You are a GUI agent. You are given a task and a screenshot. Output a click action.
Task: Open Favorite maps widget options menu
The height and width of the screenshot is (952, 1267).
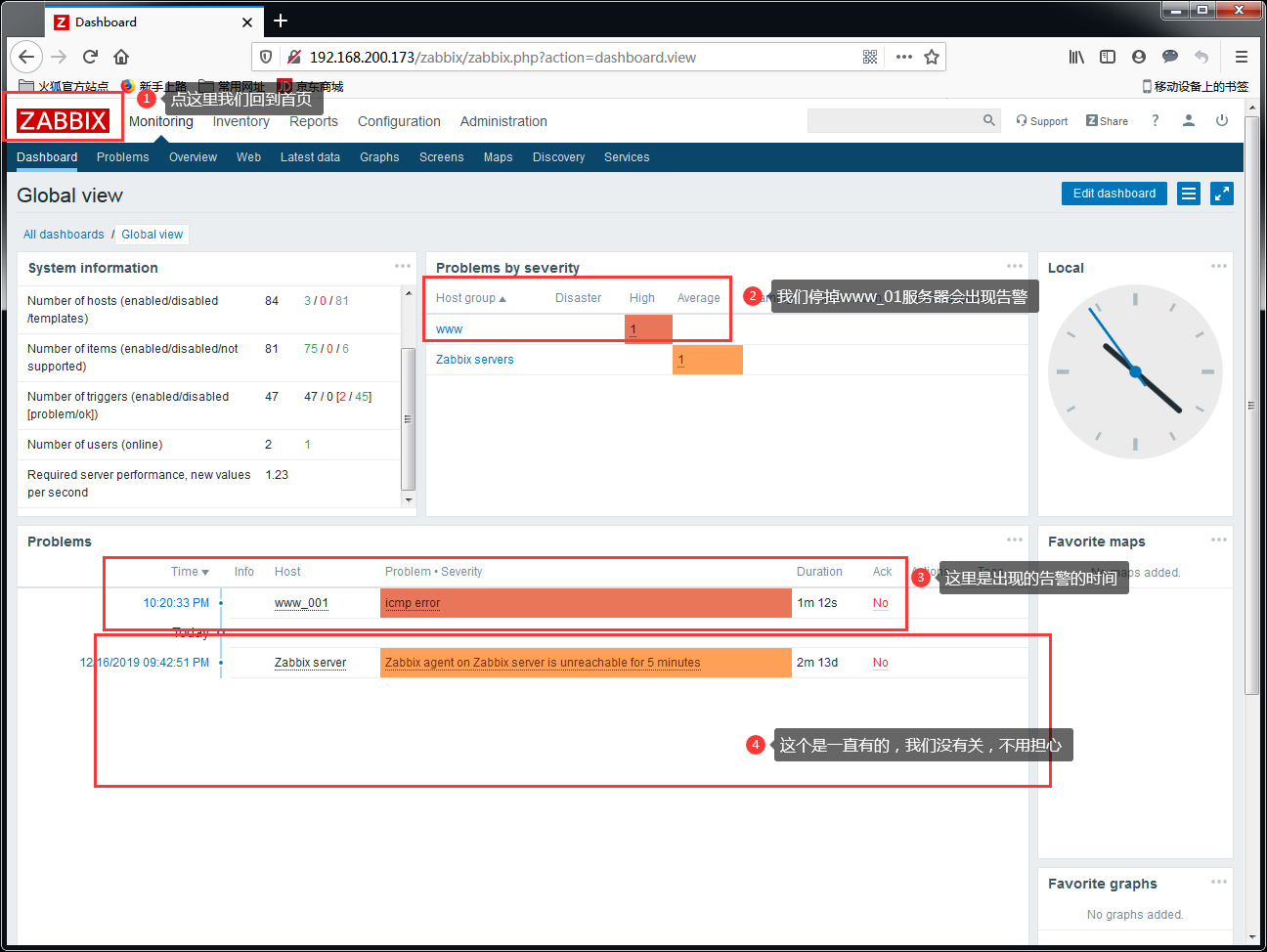pos(1219,540)
